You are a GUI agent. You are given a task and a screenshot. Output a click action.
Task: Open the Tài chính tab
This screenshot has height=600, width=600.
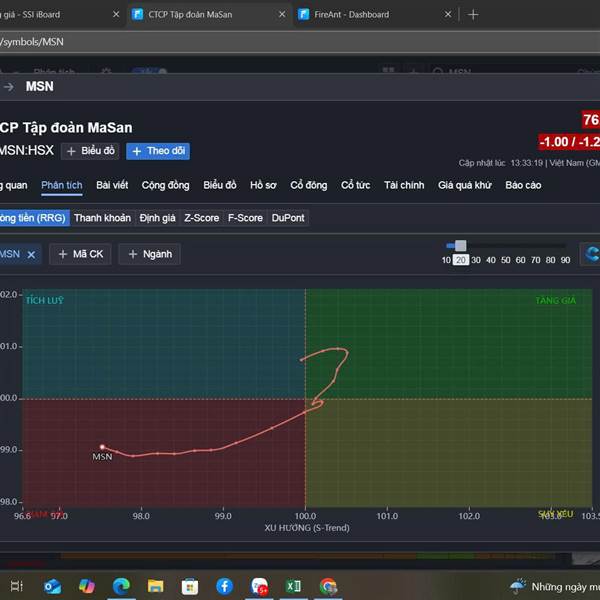pos(404,185)
